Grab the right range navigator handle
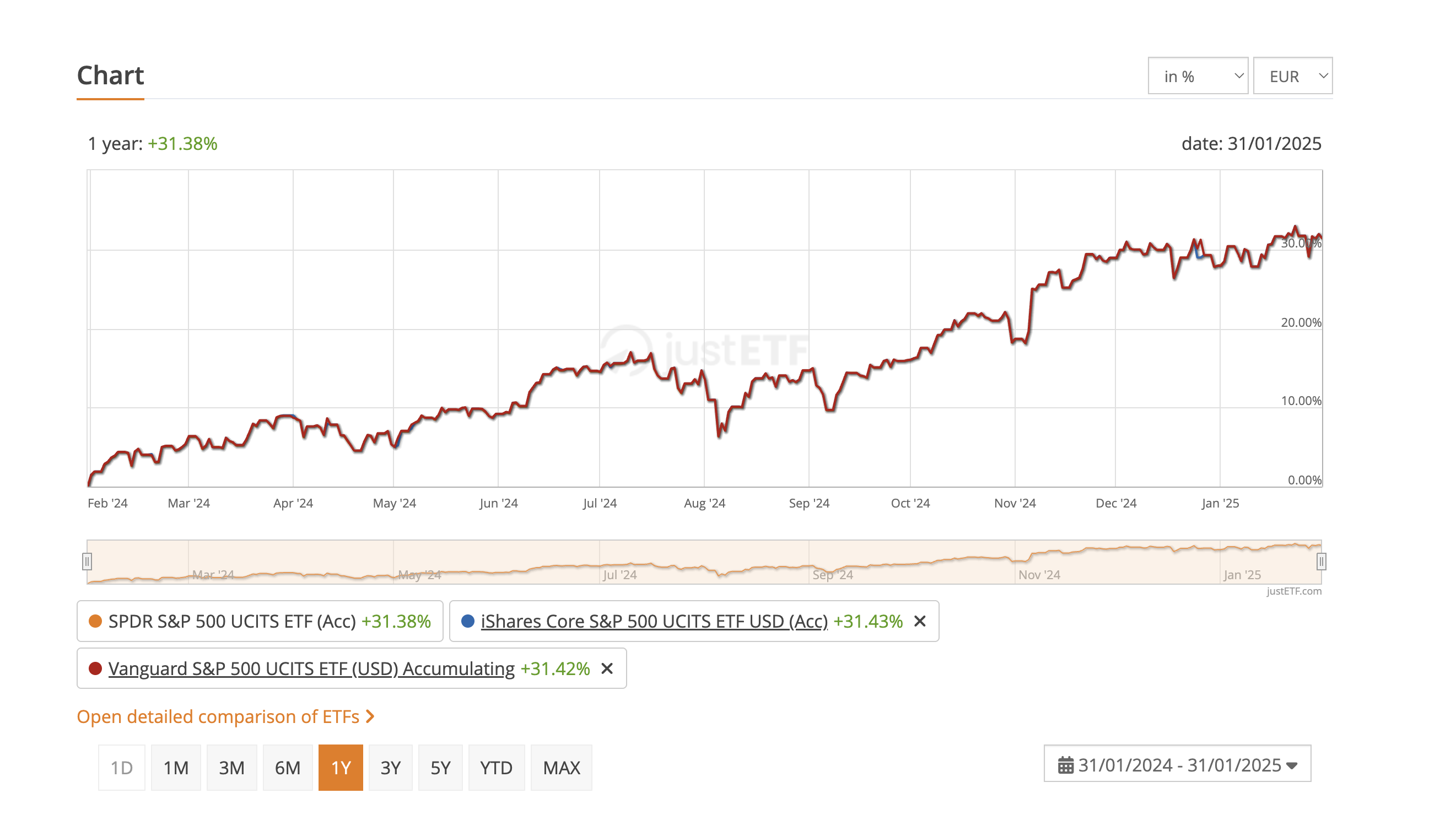The height and width of the screenshot is (820, 1456). [x=1321, y=562]
